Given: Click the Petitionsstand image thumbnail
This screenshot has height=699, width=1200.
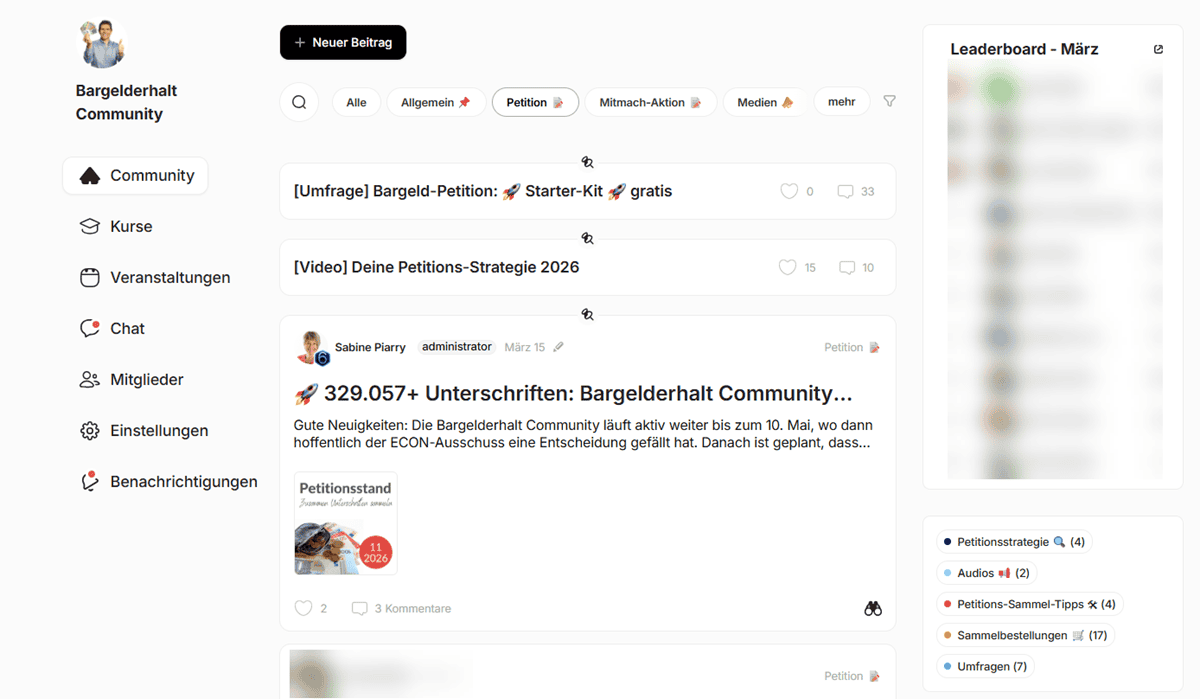Looking at the screenshot, I should click(x=345, y=522).
